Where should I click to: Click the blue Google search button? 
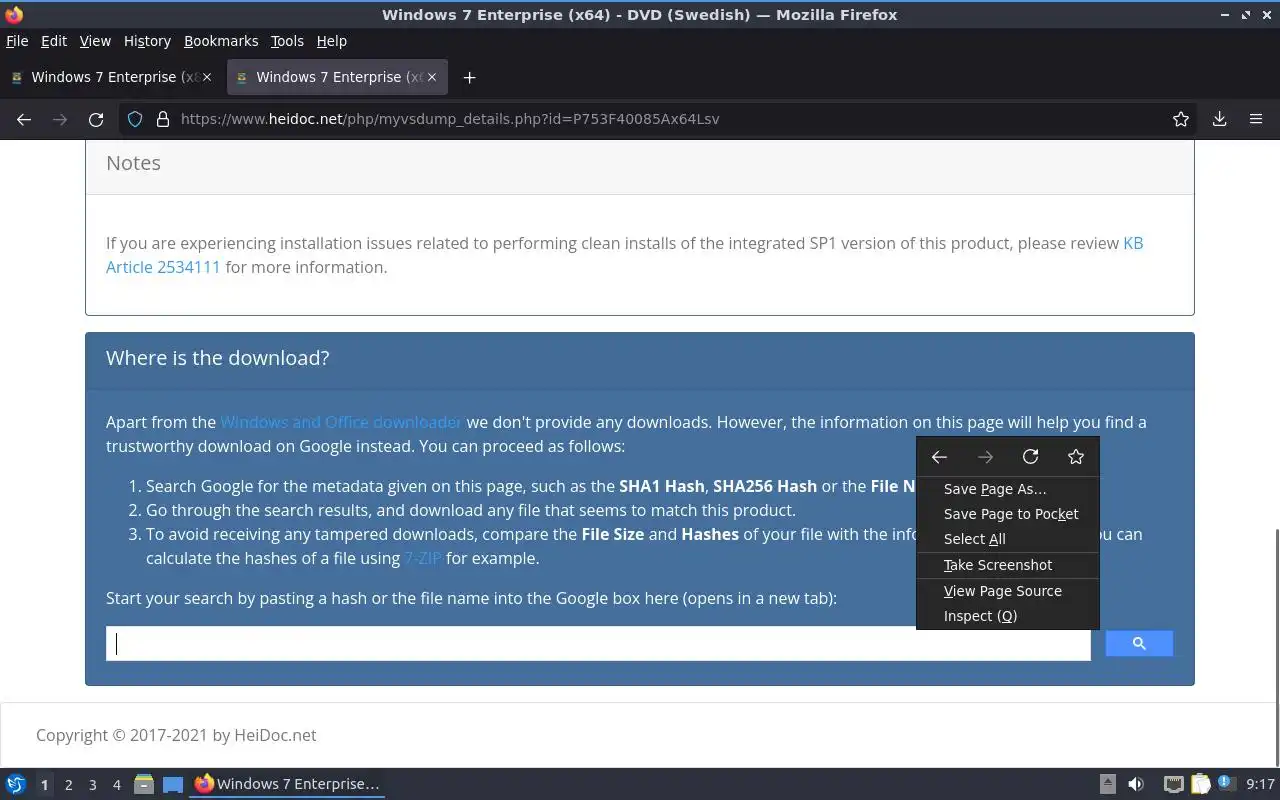tap(1139, 643)
